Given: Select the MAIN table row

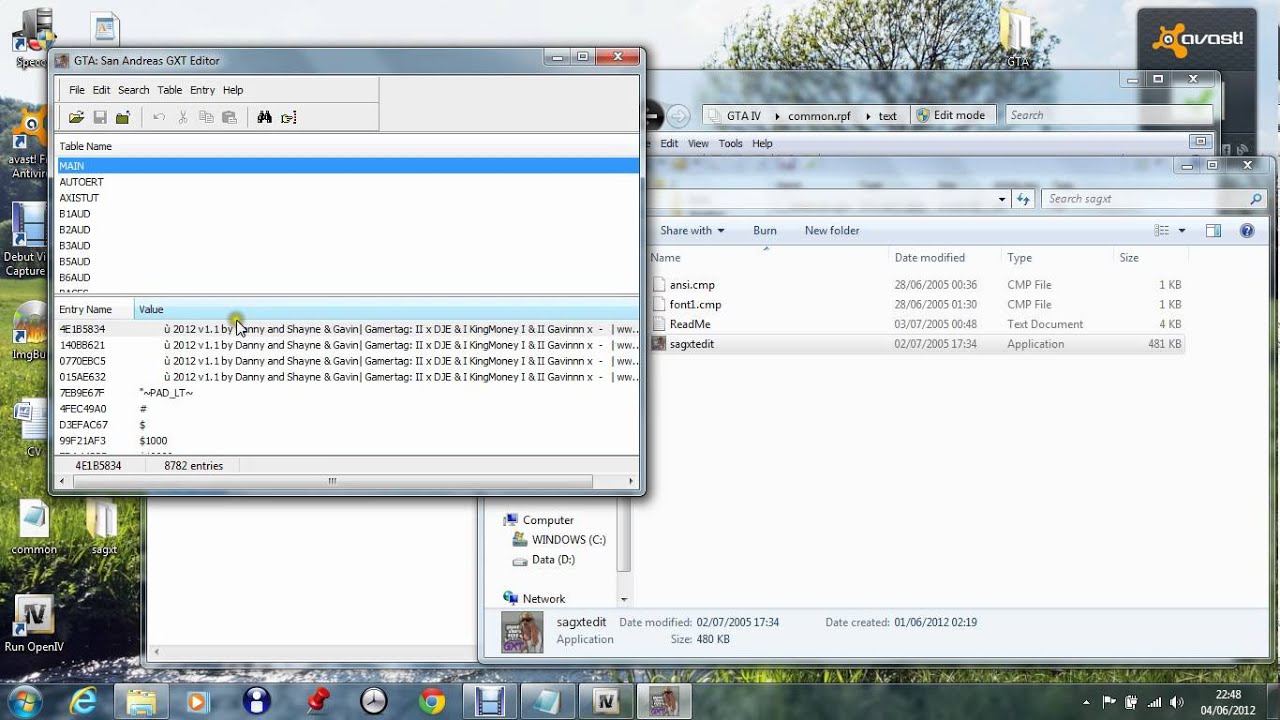Looking at the screenshot, I should [347, 166].
